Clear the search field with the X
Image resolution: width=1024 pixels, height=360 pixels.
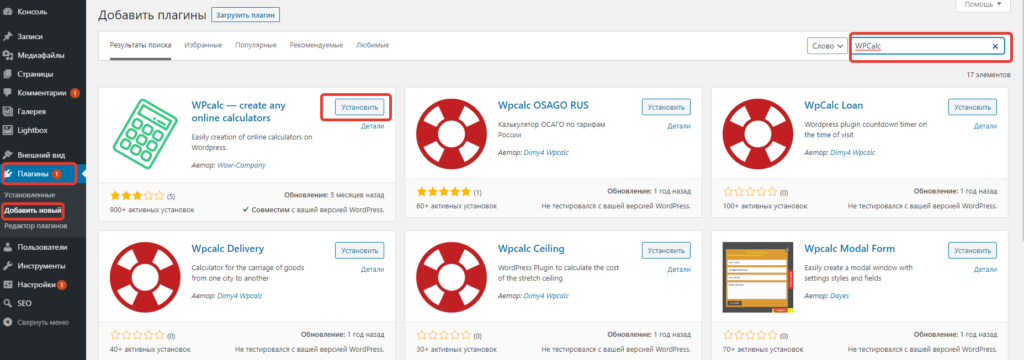tap(995, 46)
